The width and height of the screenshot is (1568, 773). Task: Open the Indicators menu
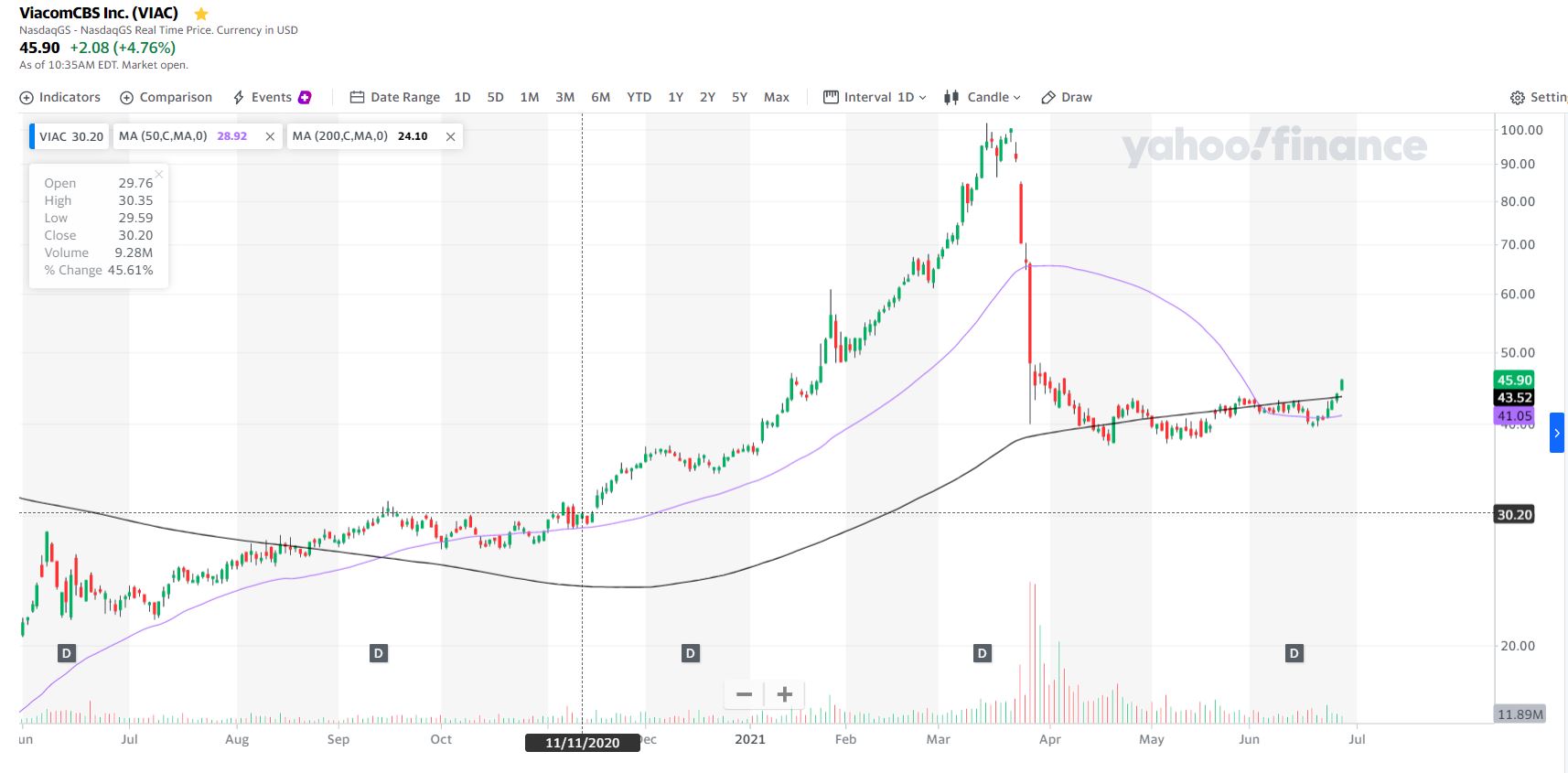(x=60, y=97)
